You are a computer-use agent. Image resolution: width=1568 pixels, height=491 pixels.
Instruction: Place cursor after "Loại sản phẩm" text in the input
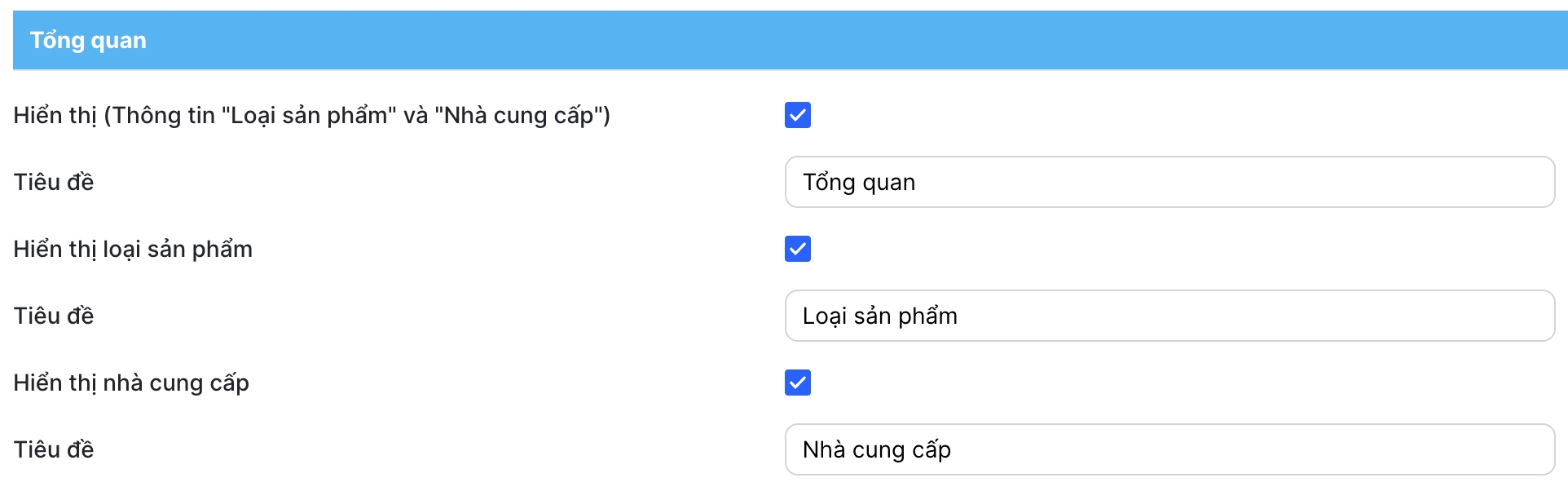coord(960,316)
